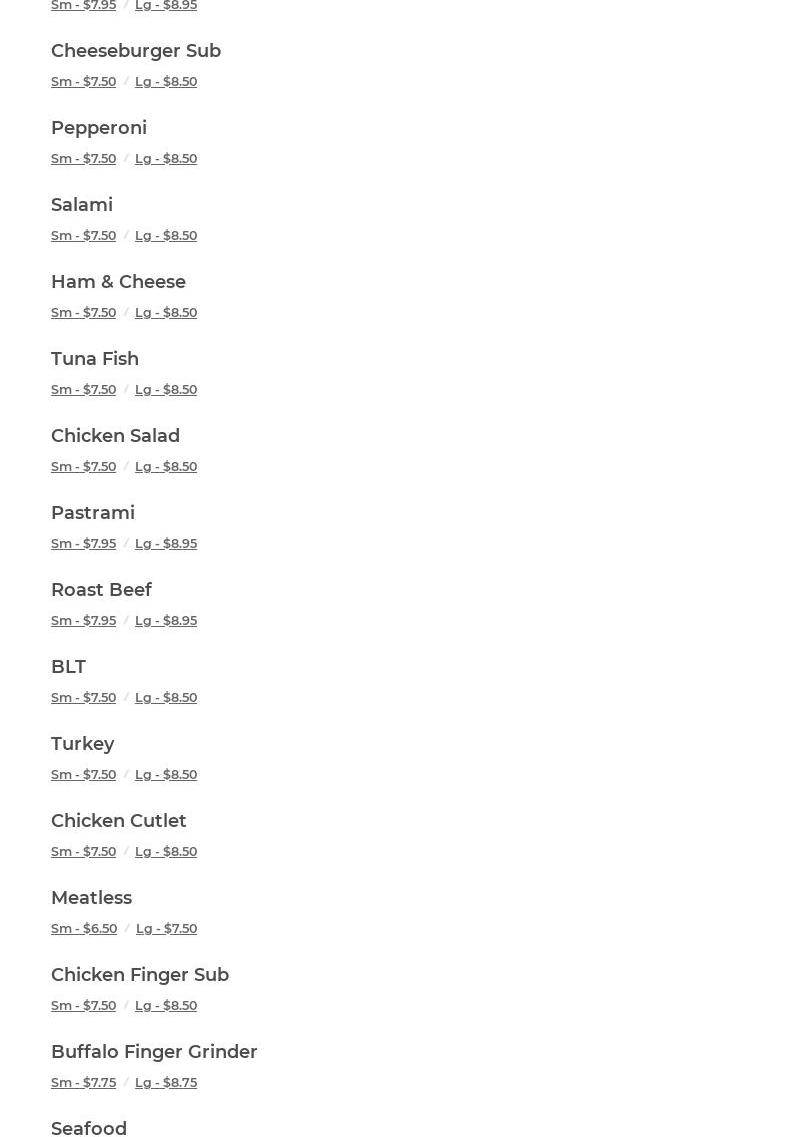The image size is (785, 1137).
Task: Pick the small Pepperoni sub price
Action: [x=84, y=159]
